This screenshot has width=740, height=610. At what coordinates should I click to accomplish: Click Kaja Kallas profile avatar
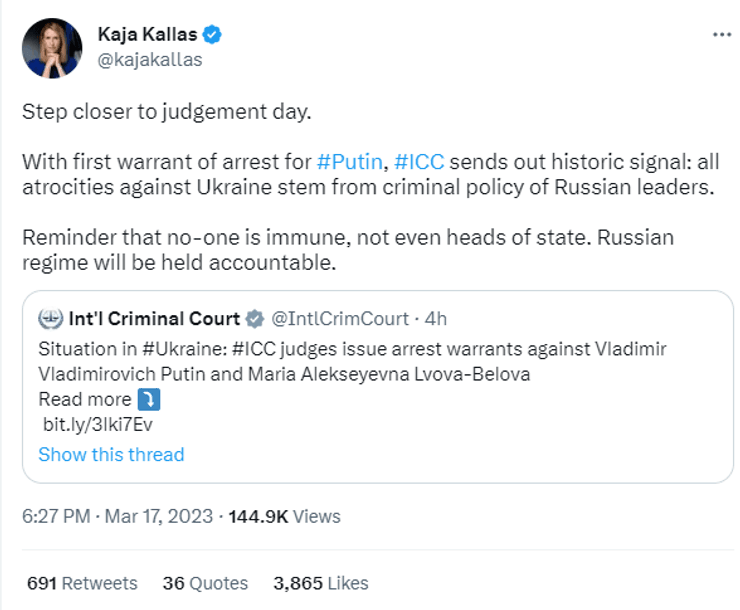pyautogui.click(x=49, y=46)
